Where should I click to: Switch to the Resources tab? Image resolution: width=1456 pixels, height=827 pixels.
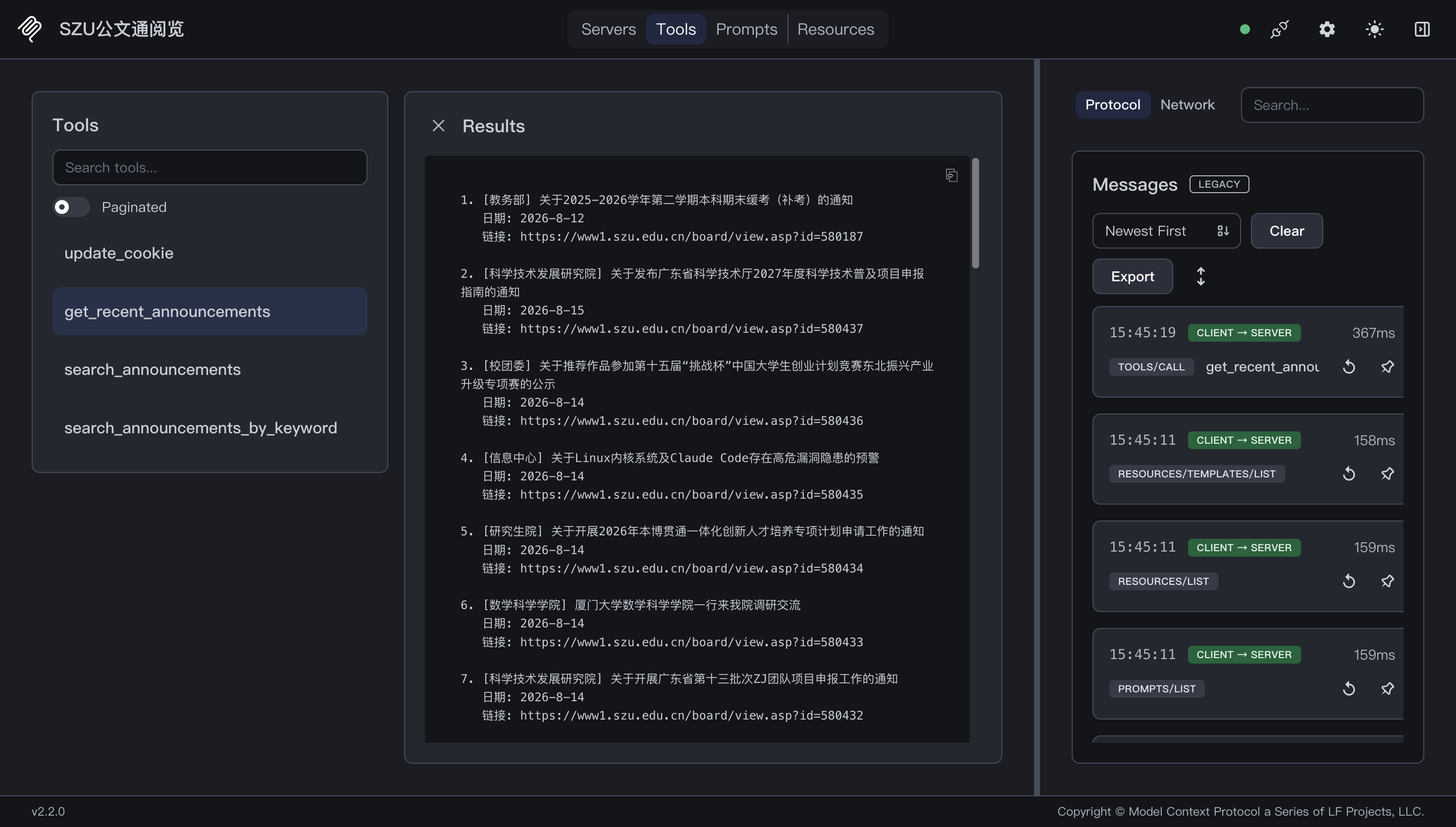click(x=835, y=29)
